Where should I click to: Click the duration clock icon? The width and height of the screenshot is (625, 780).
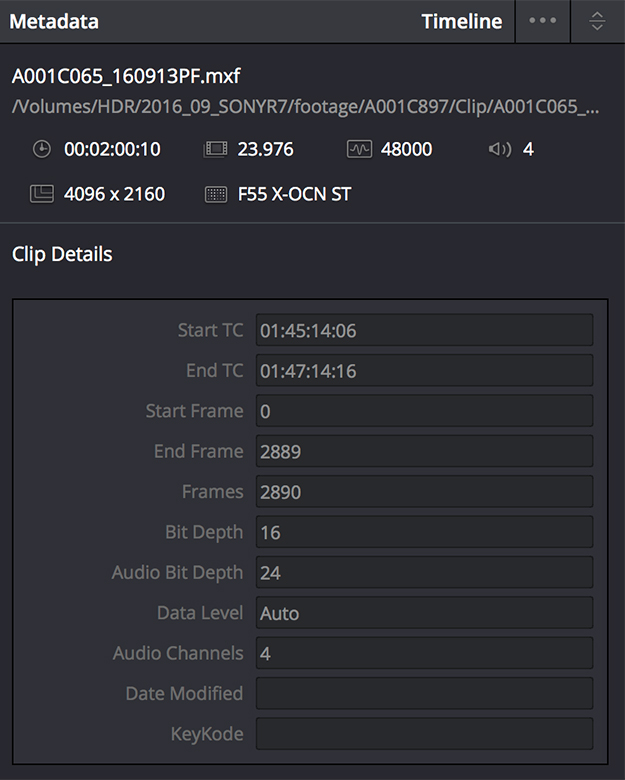click(41, 149)
